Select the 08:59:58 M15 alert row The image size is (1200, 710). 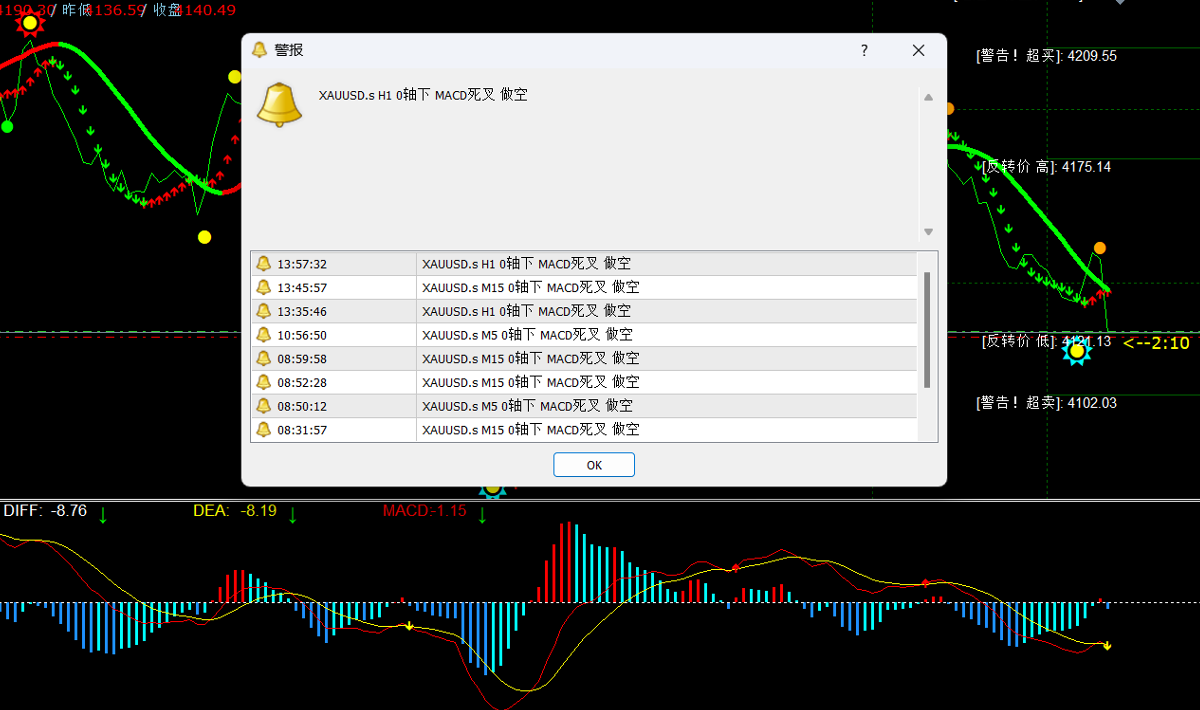pos(584,359)
